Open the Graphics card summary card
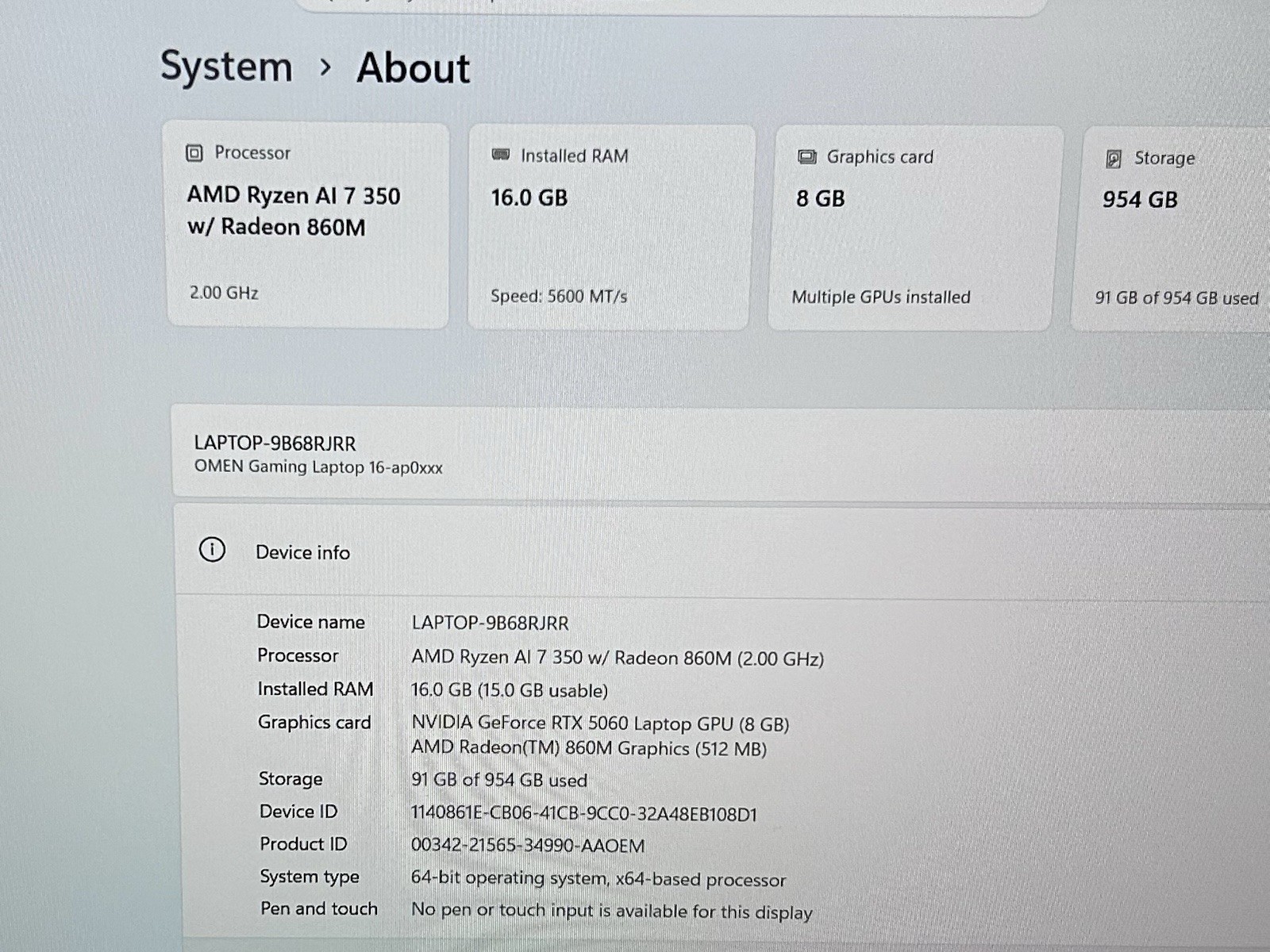The width and height of the screenshot is (1270, 952). 914,228
